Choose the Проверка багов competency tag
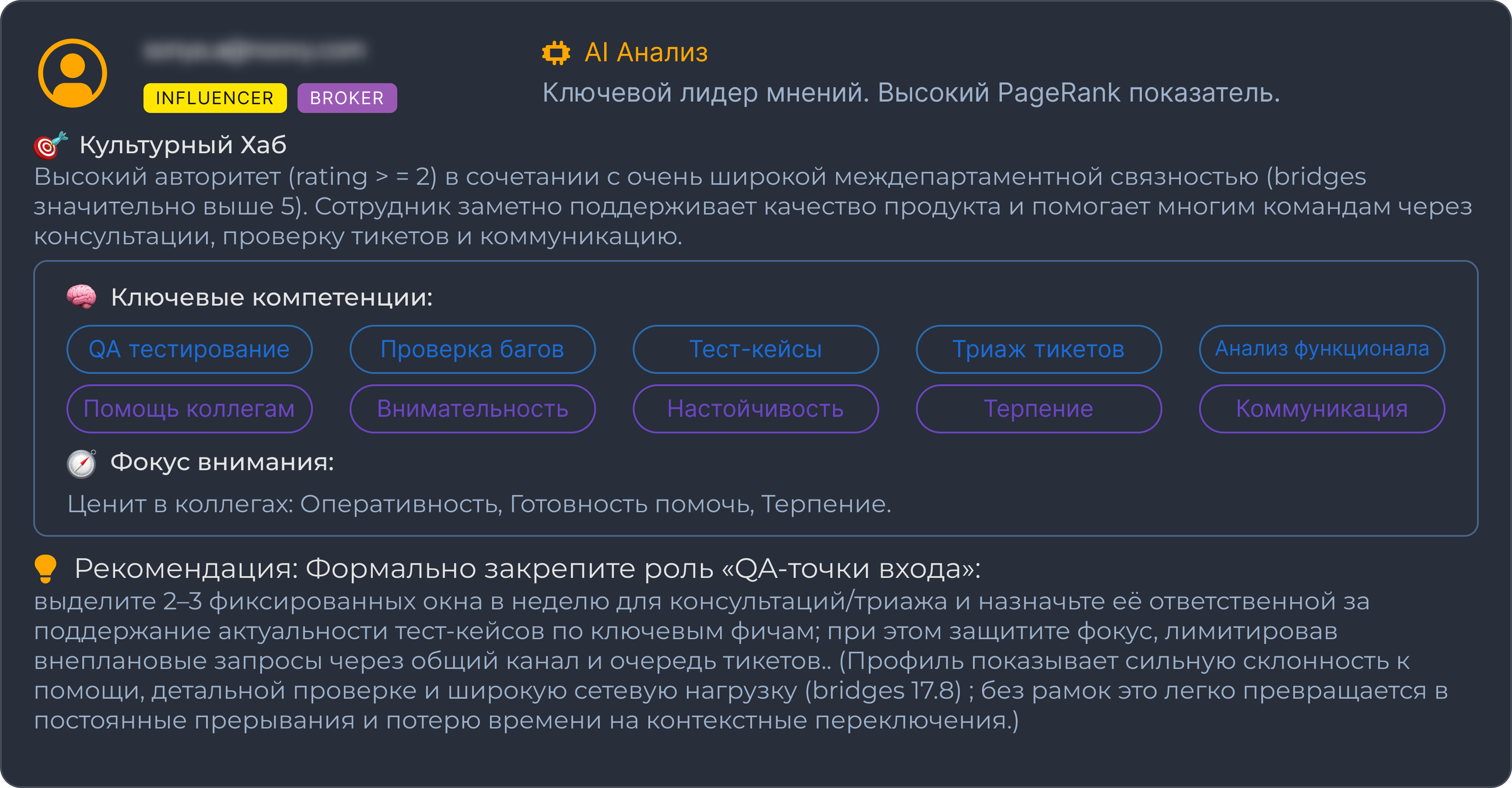 pyautogui.click(x=472, y=349)
